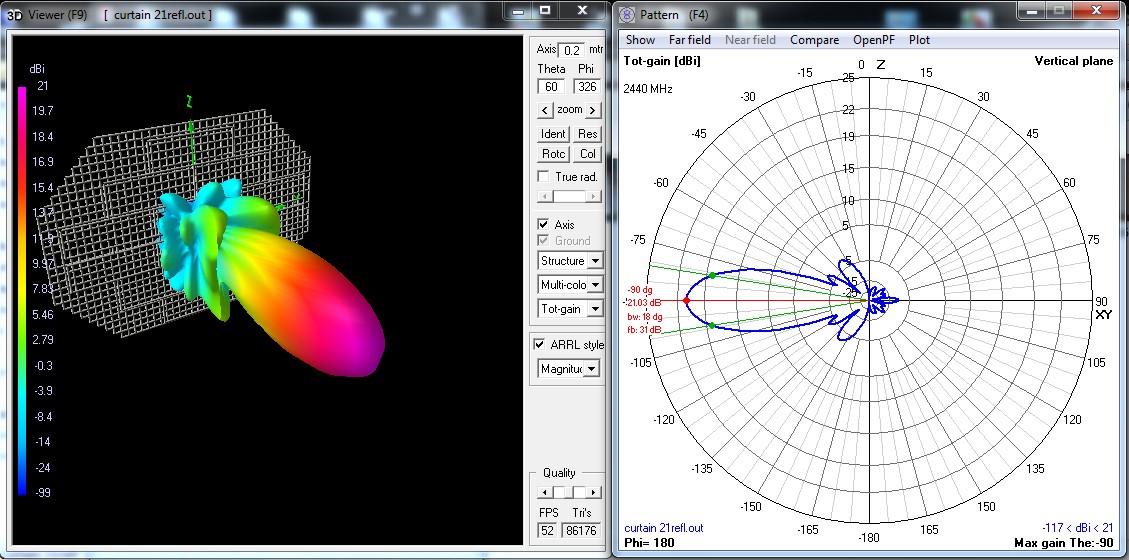The width and height of the screenshot is (1129, 560).
Task: Open the Show menu in Pattern window
Action: 640,40
